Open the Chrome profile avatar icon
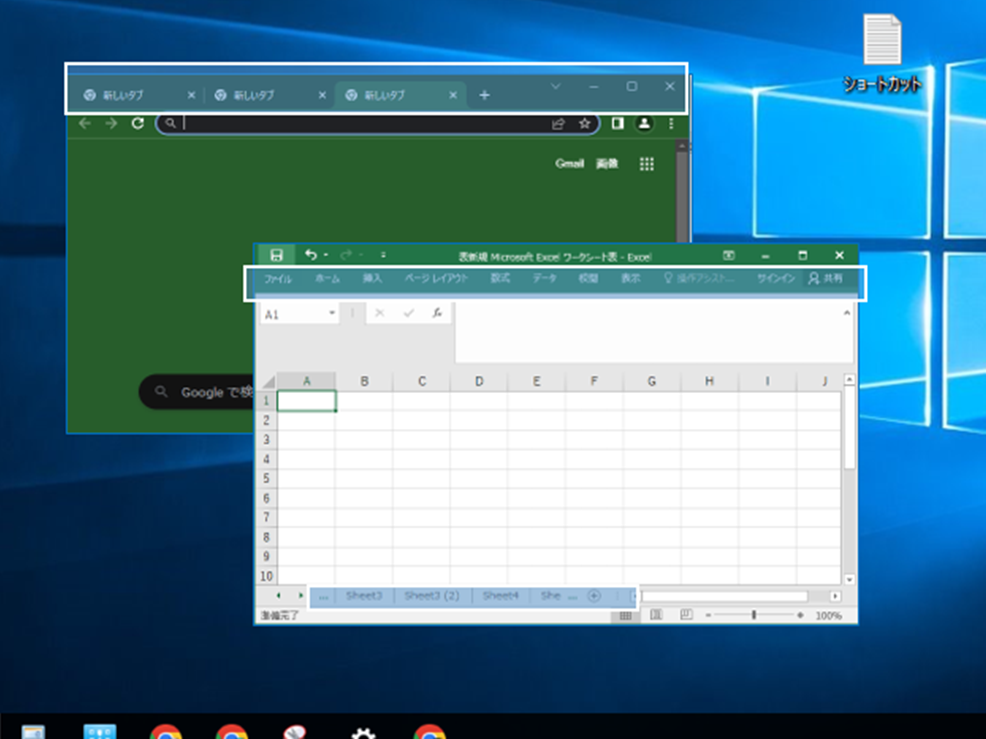This screenshot has width=986, height=739. [644, 123]
